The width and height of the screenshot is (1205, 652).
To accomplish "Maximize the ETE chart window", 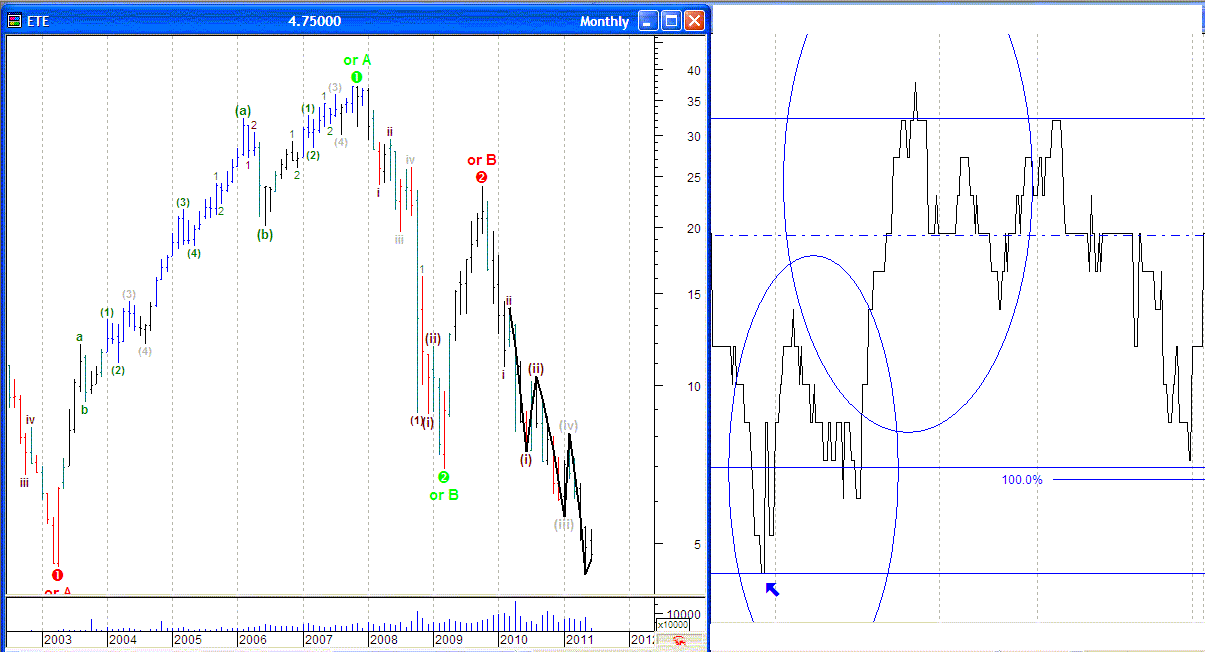I will (671, 21).
